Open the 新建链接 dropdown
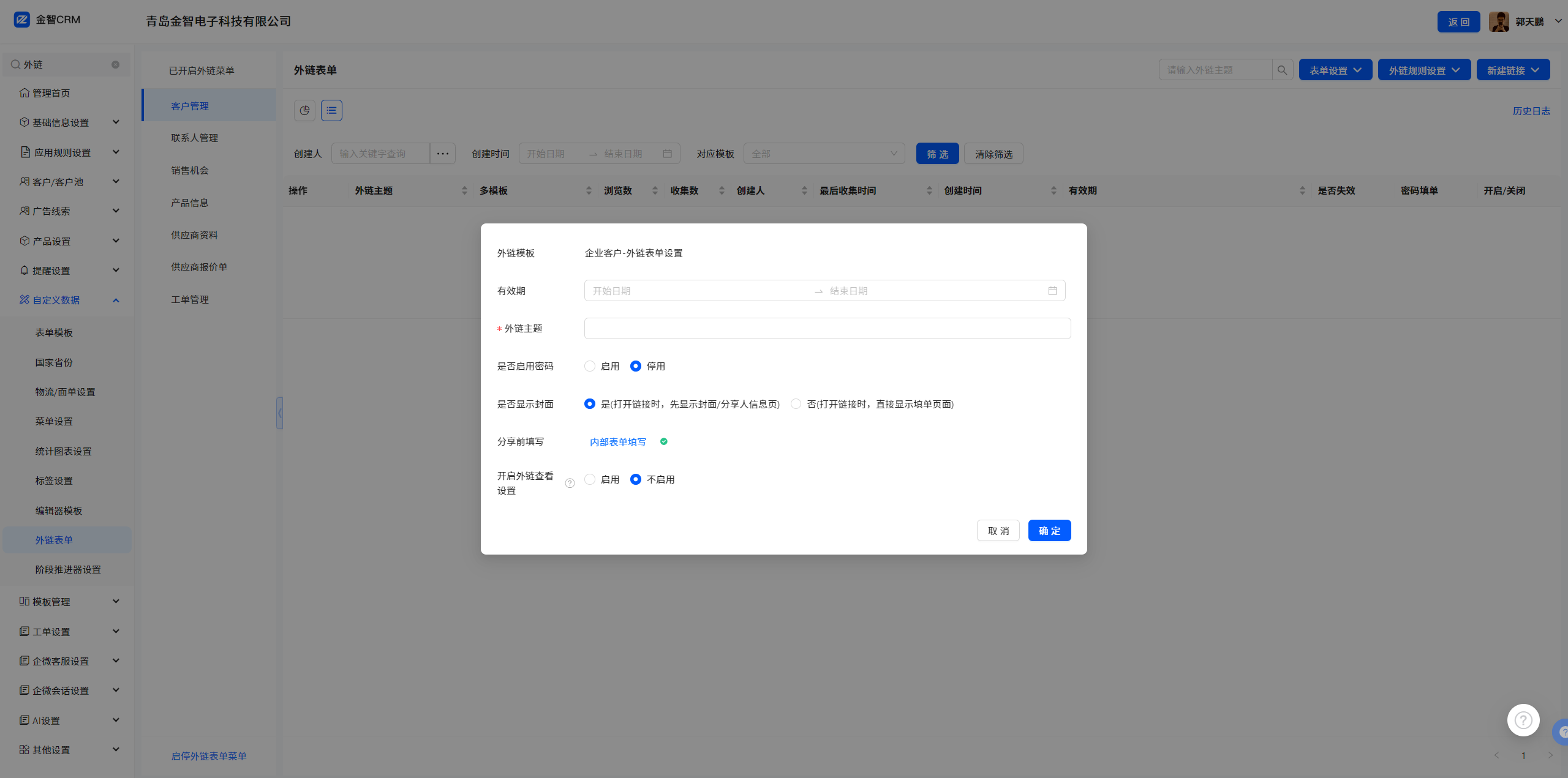Viewport: 1568px width, 778px height. pyautogui.click(x=1513, y=70)
